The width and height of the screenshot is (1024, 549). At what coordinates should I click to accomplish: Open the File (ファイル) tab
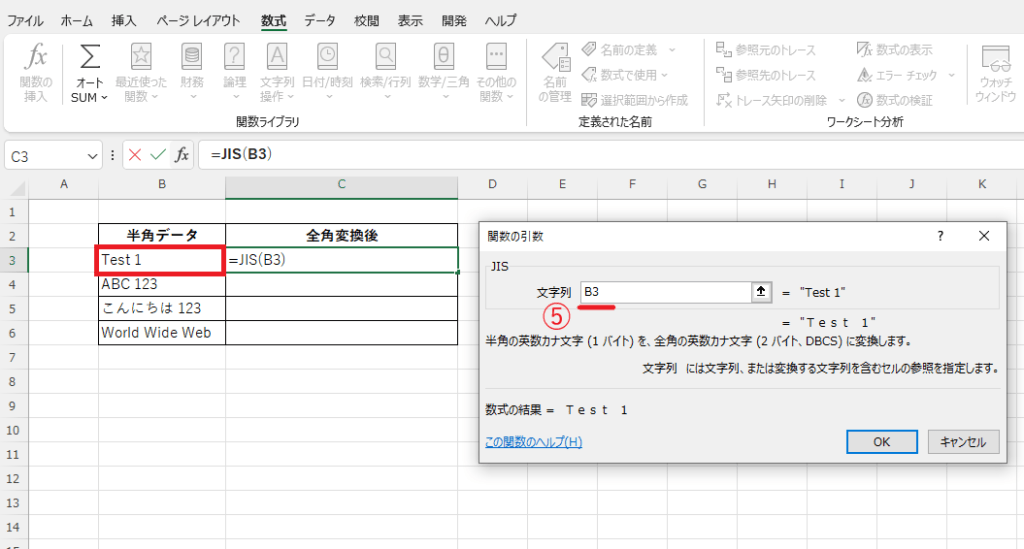[x=25, y=21]
